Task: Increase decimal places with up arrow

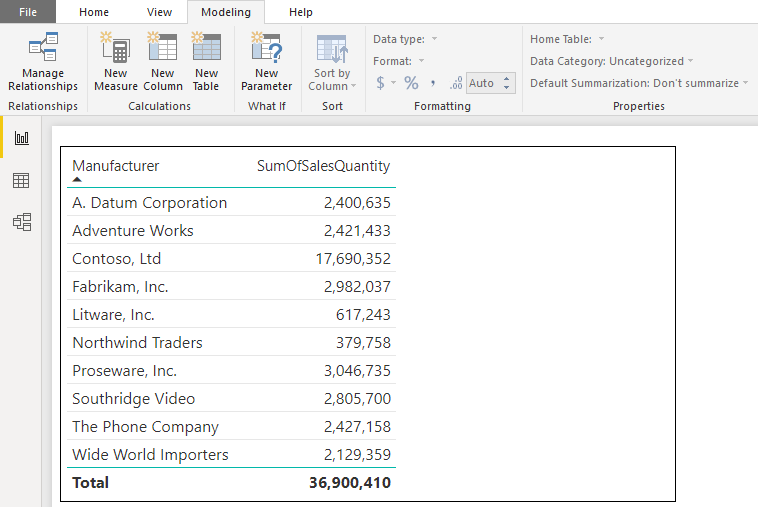Action: pyautogui.click(x=506, y=78)
